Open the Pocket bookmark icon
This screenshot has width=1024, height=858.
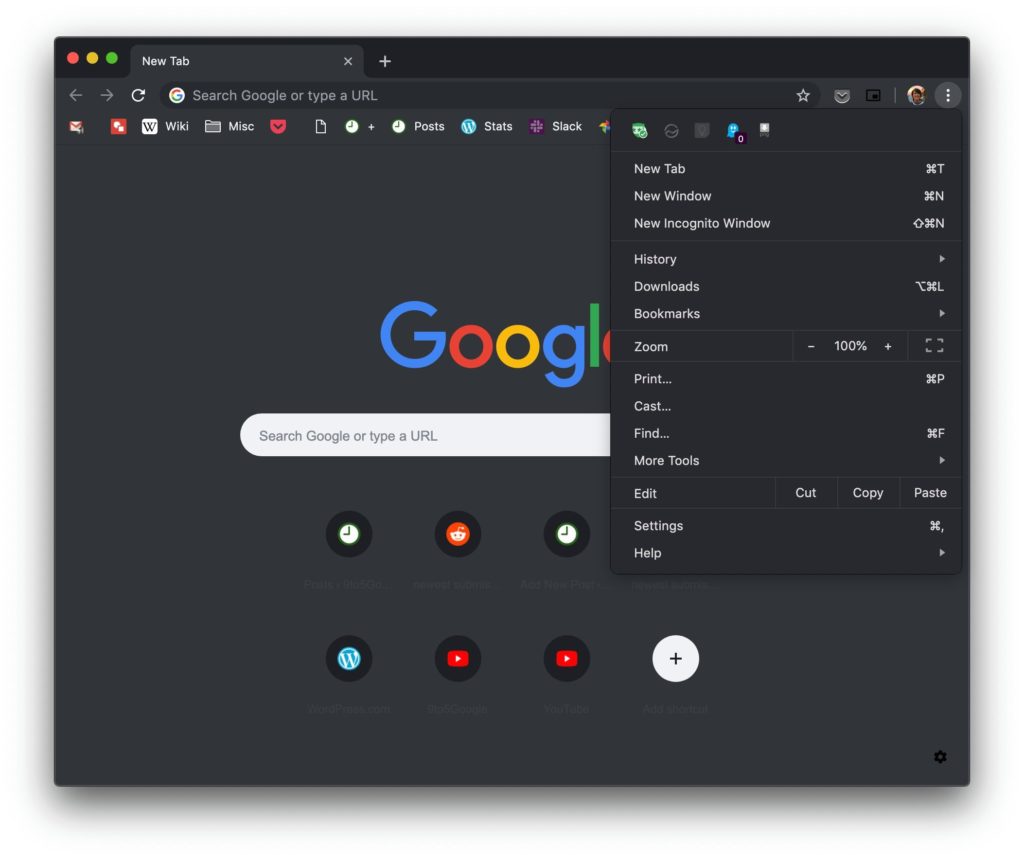[279, 126]
